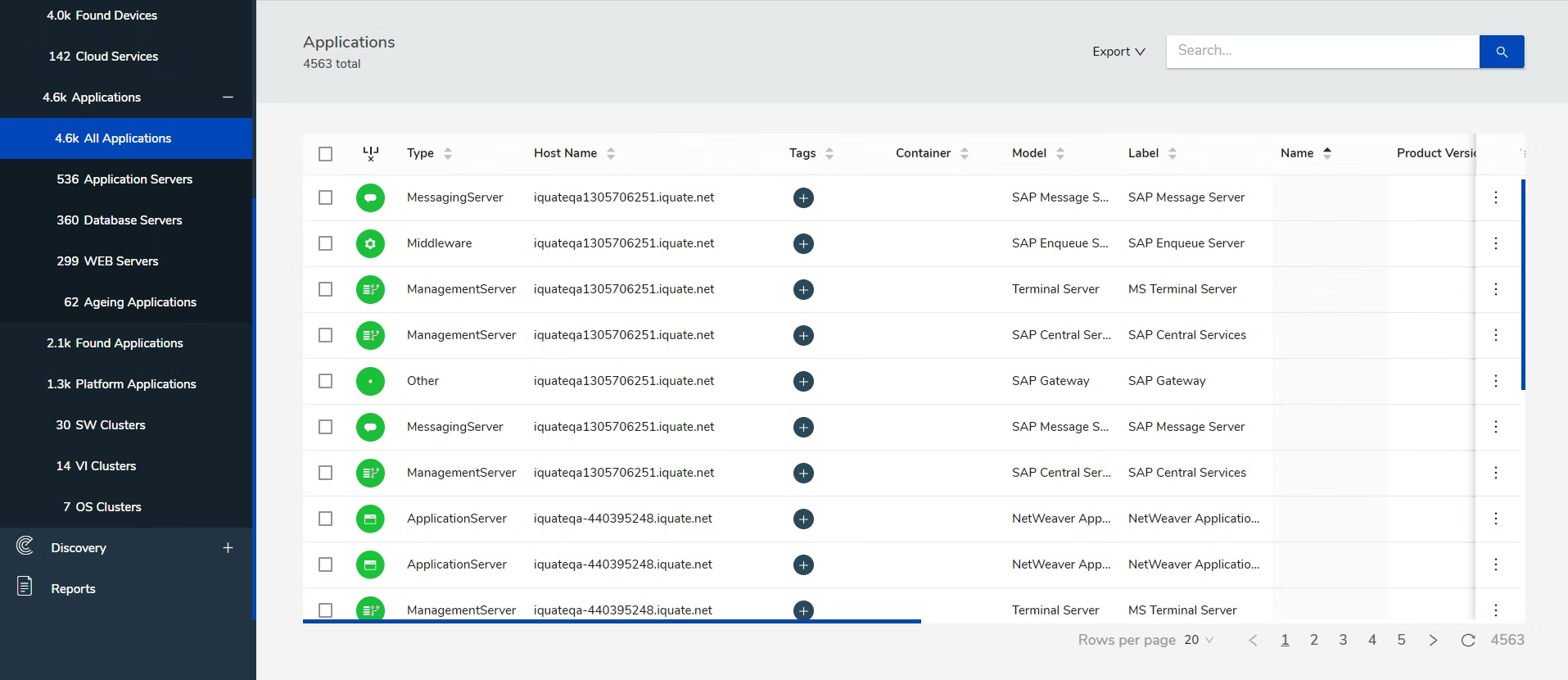This screenshot has height=680, width=1568.
Task: Click the sidebar vertical scrollbar
Action: coord(254,410)
